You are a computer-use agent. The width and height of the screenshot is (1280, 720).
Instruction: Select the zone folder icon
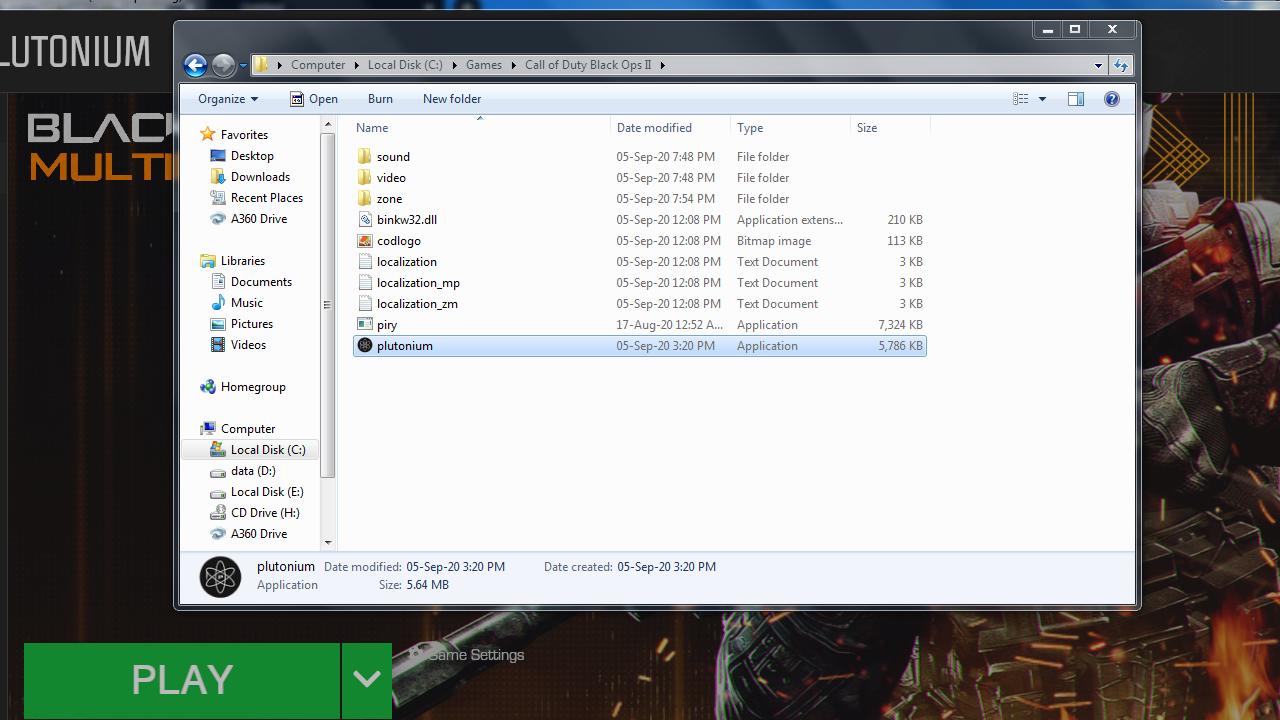click(x=365, y=199)
